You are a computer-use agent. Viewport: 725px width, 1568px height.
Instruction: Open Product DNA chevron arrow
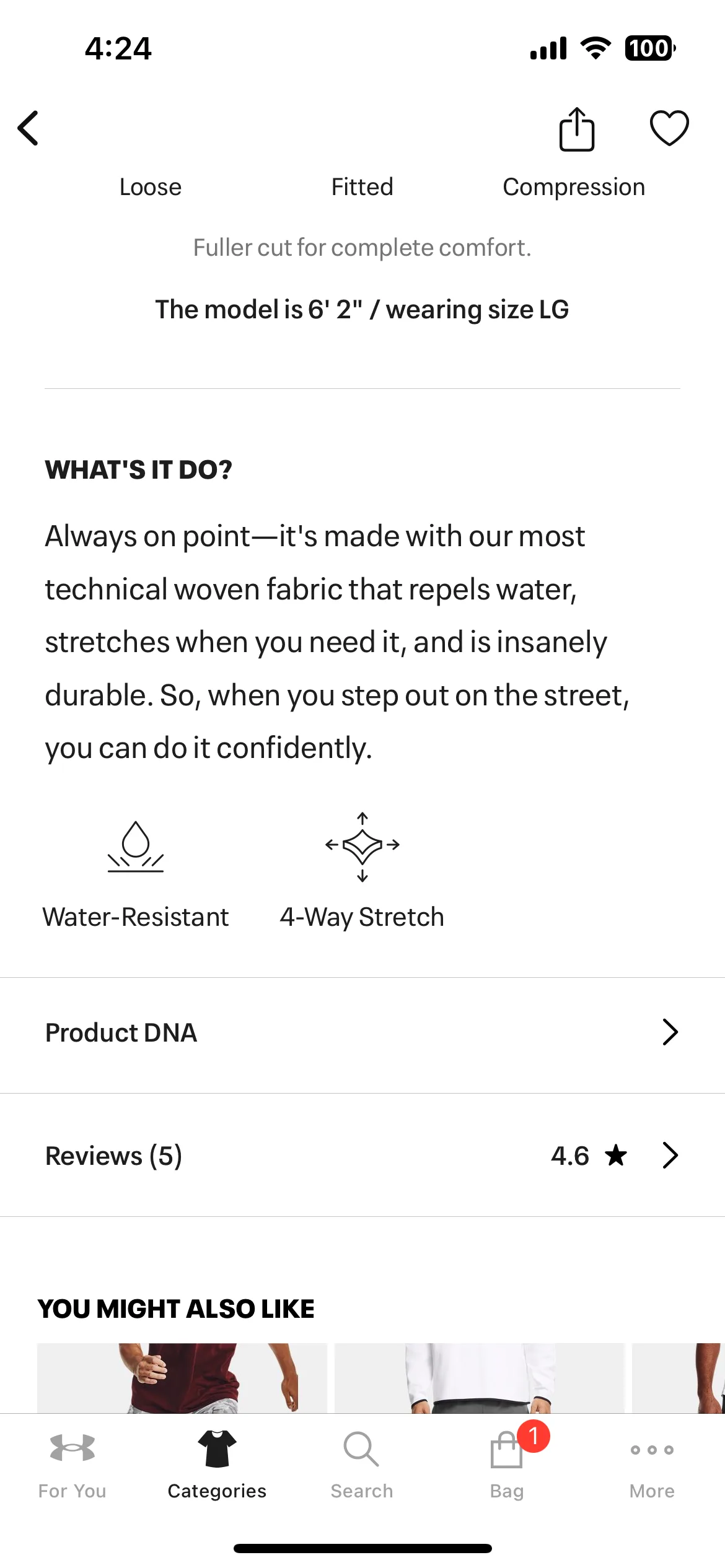point(670,1032)
